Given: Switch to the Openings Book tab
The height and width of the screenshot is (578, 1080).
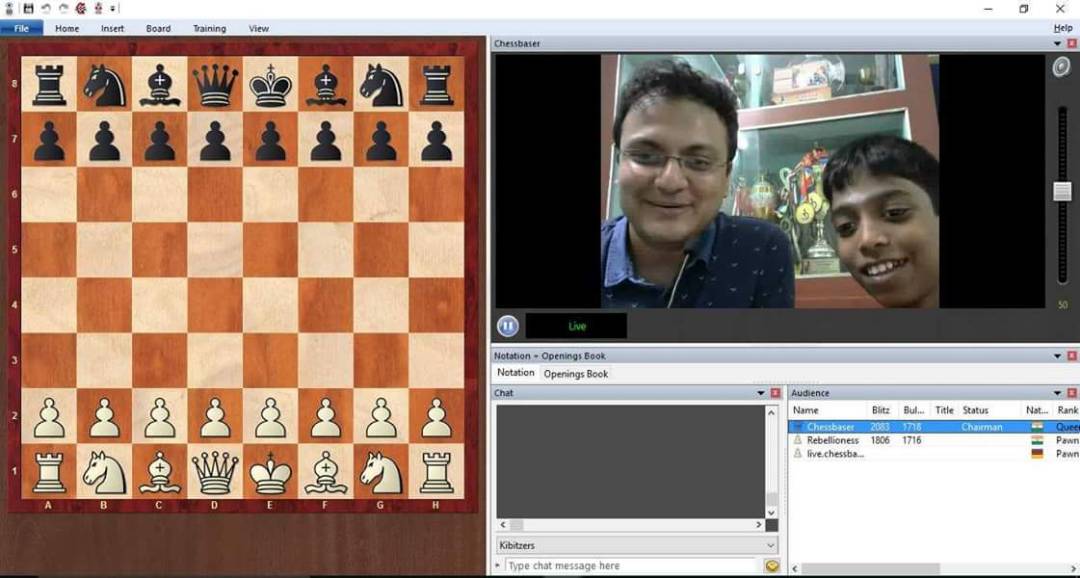Looking at the screenshot, I should click(x=576, y=374).
